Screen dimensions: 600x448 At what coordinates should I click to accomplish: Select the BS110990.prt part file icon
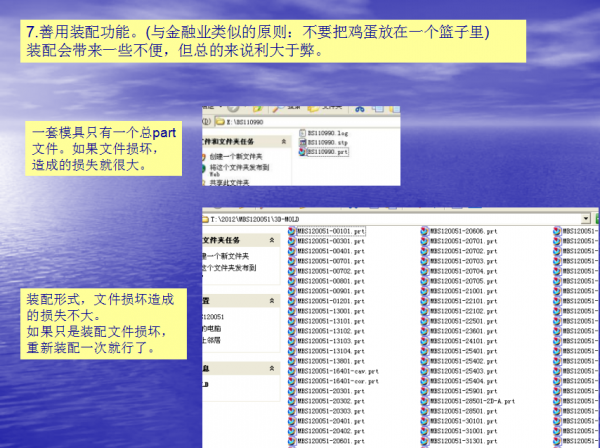302,152
